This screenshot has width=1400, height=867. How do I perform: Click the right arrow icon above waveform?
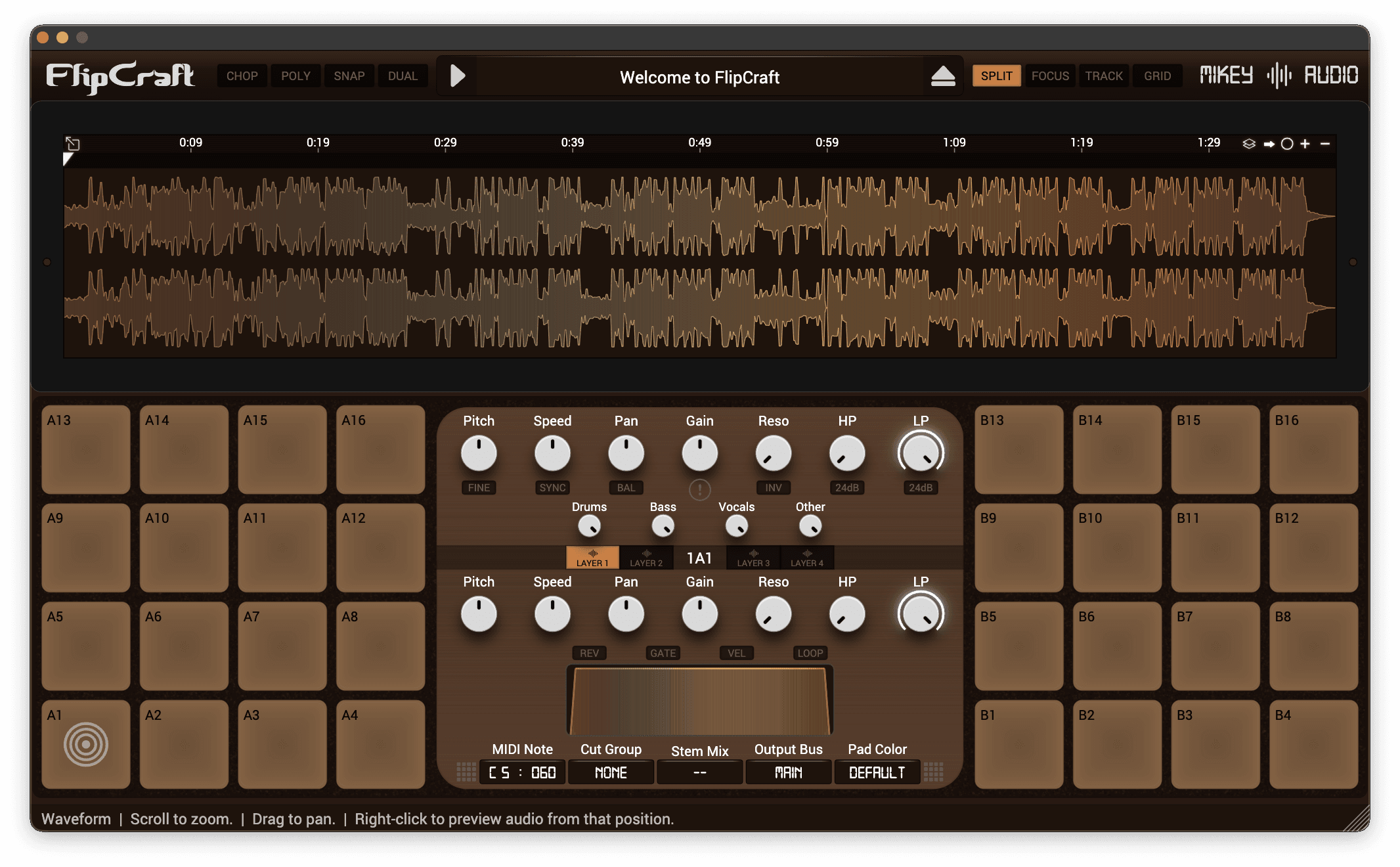pos(1269,144)
